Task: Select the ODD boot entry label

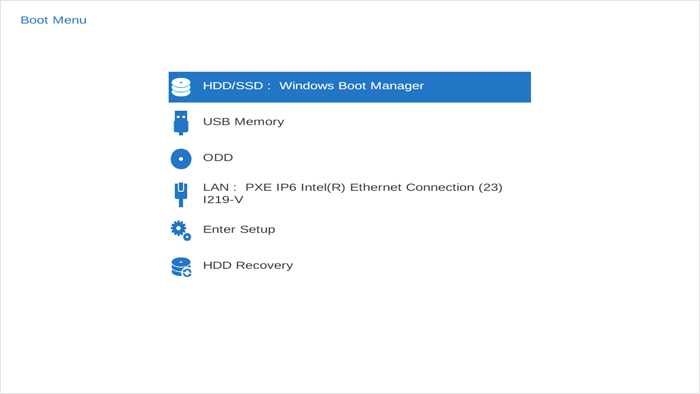Action: [218, 158]
